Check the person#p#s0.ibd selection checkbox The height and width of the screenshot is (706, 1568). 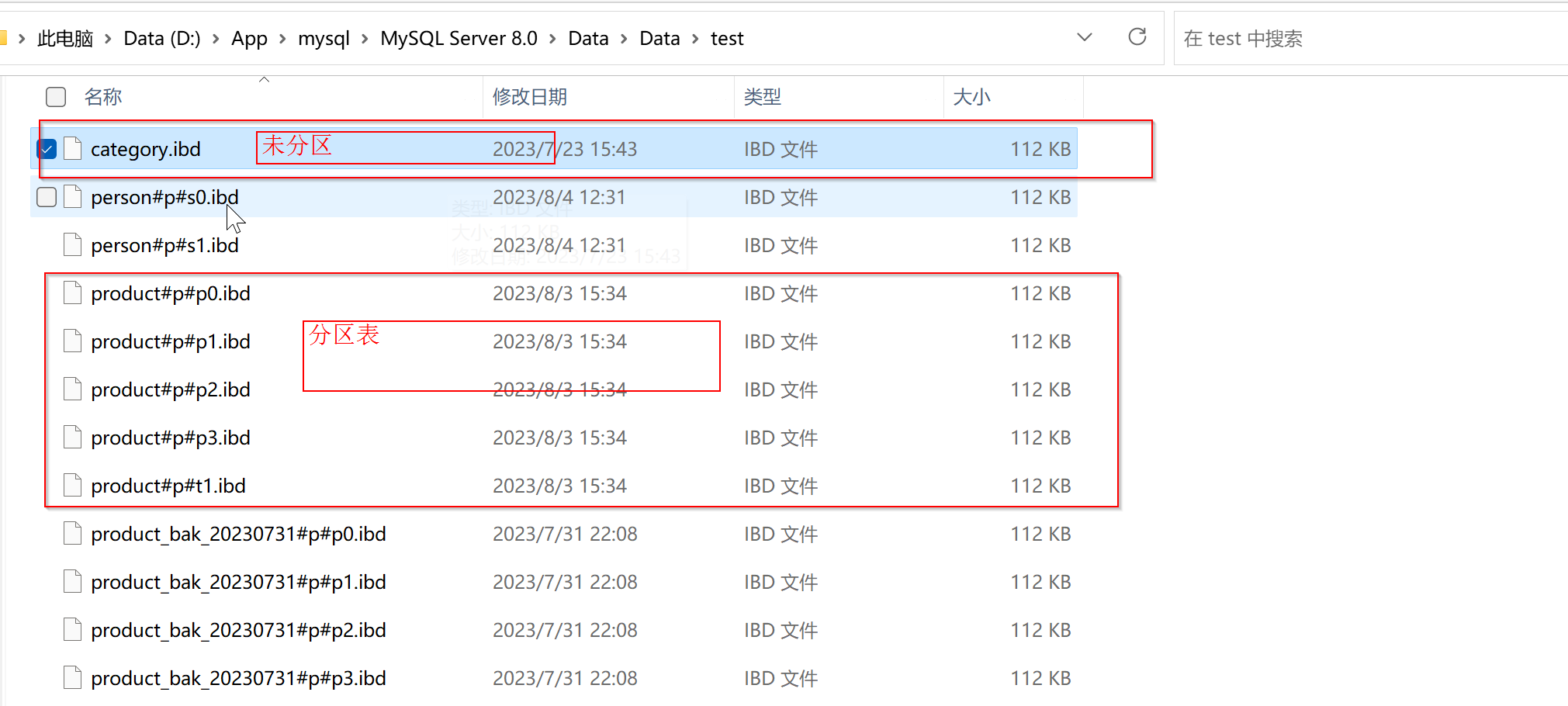click(x=47, y=197)
